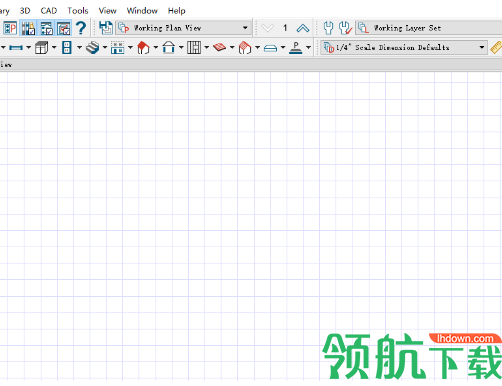The width and height of the screenshot is (502, 386).
Task: Expand the Cabinet tool dropdown arrow
Action: pyautogui.click(x=54, y=48)
